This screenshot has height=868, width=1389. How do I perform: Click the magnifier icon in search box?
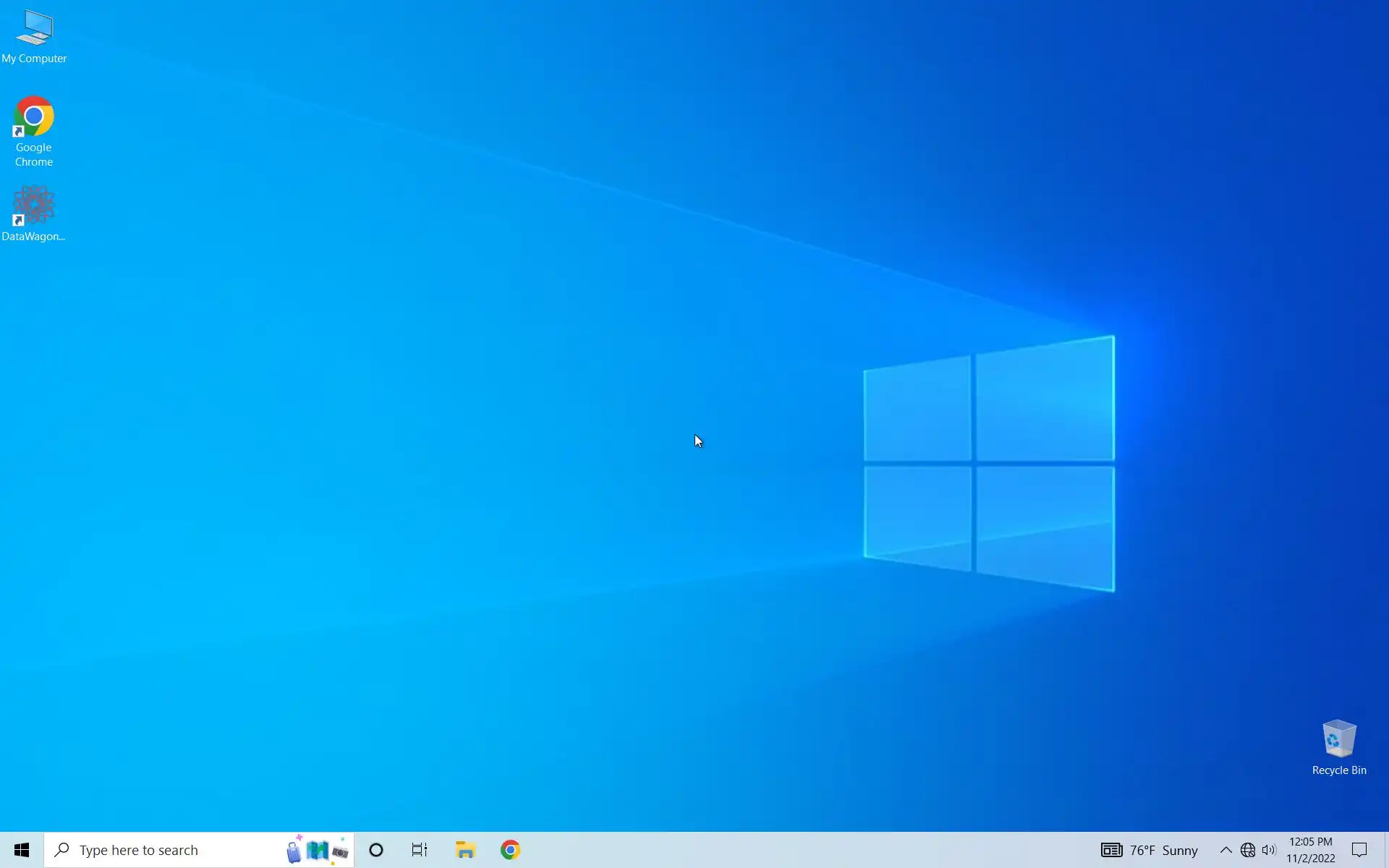[x=62, y=850]
